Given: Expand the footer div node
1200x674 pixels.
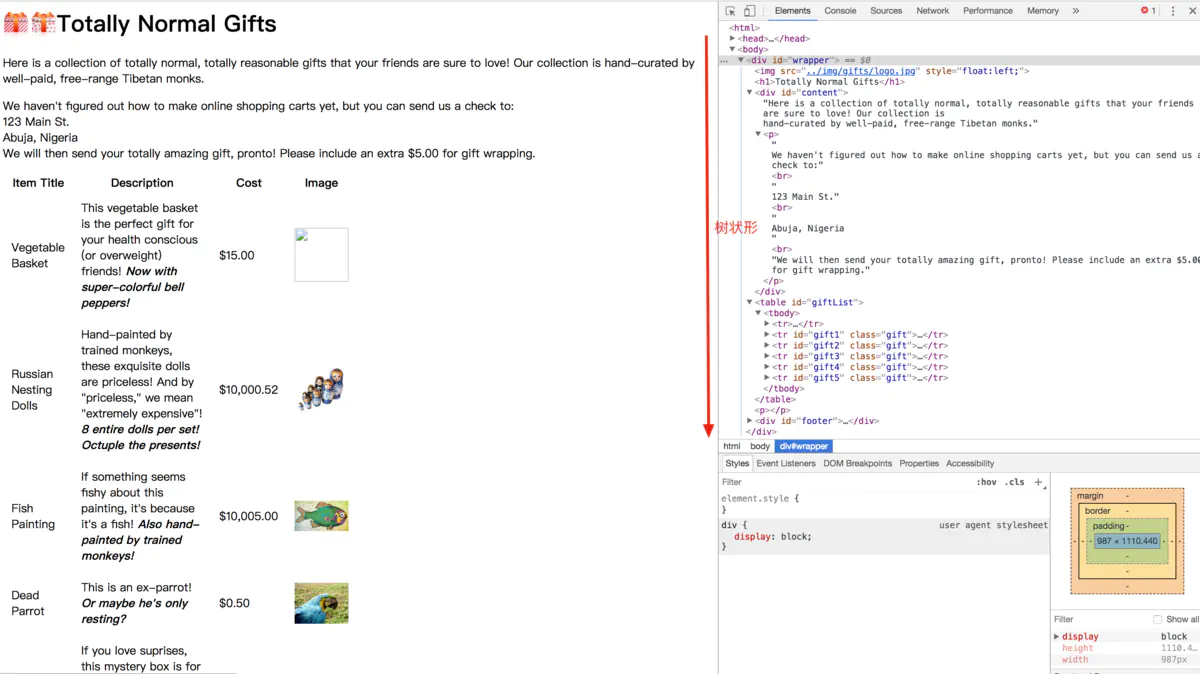Looking at the screenshot, I should 750,421.
